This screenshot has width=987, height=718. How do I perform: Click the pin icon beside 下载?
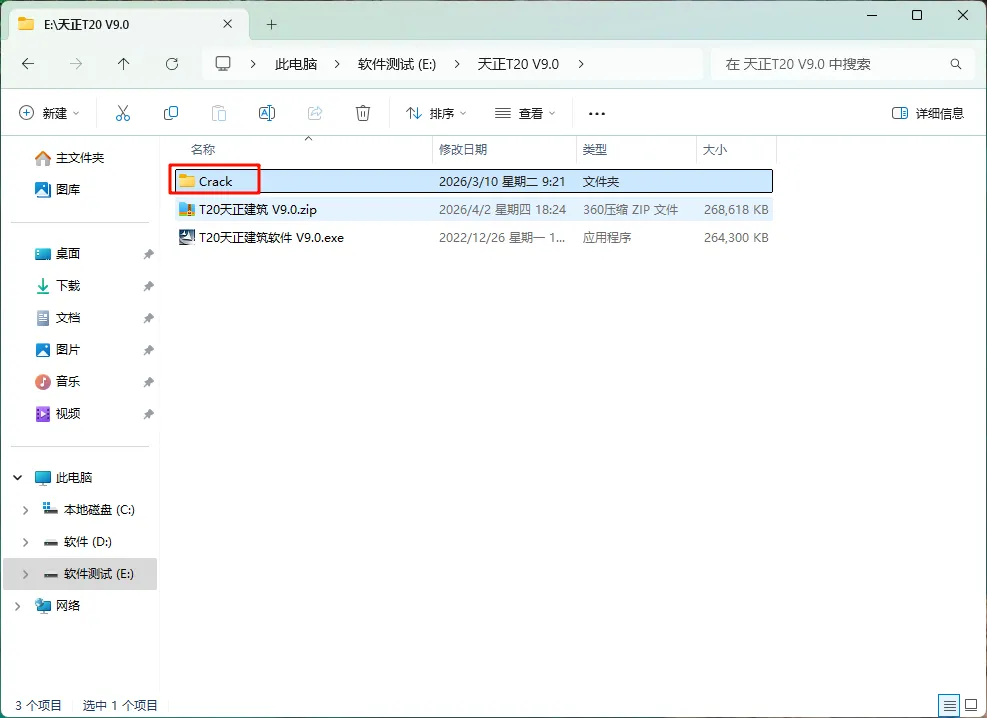pyautogui.click(x=149, y=286)
